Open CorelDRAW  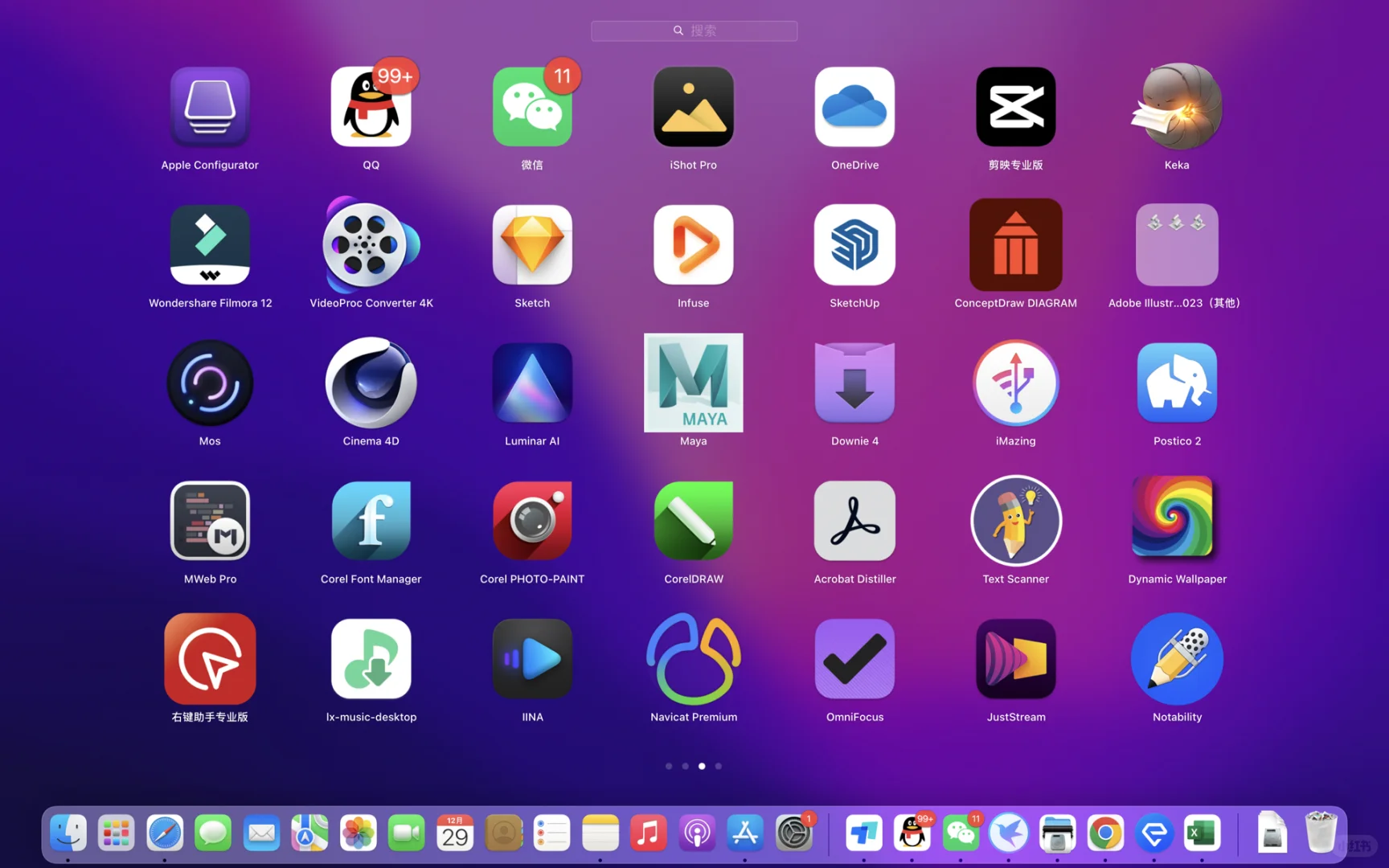tap(693, 521)
